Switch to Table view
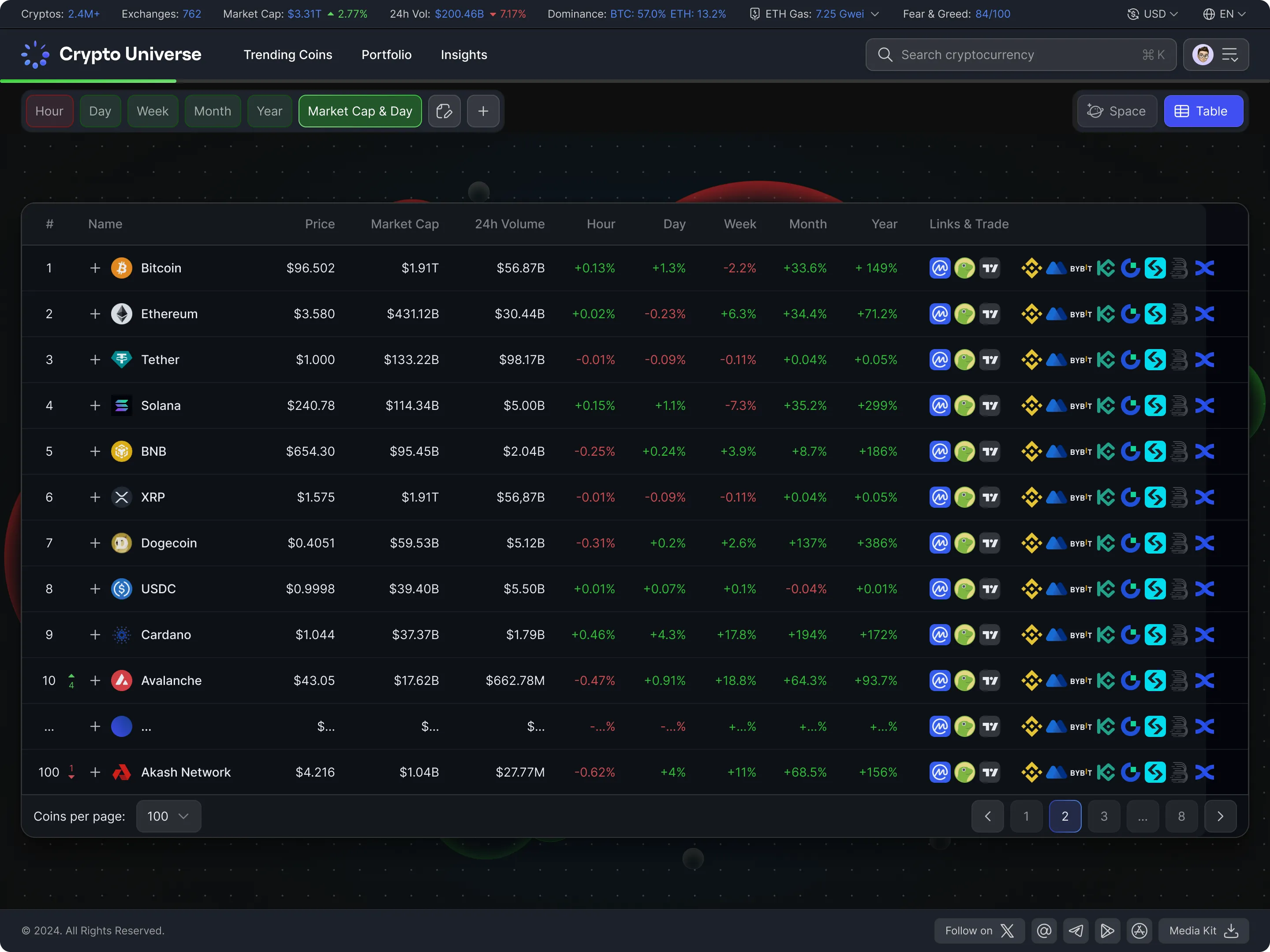1270x952 pixels. pyautogui.click(x=1203, y=112)
